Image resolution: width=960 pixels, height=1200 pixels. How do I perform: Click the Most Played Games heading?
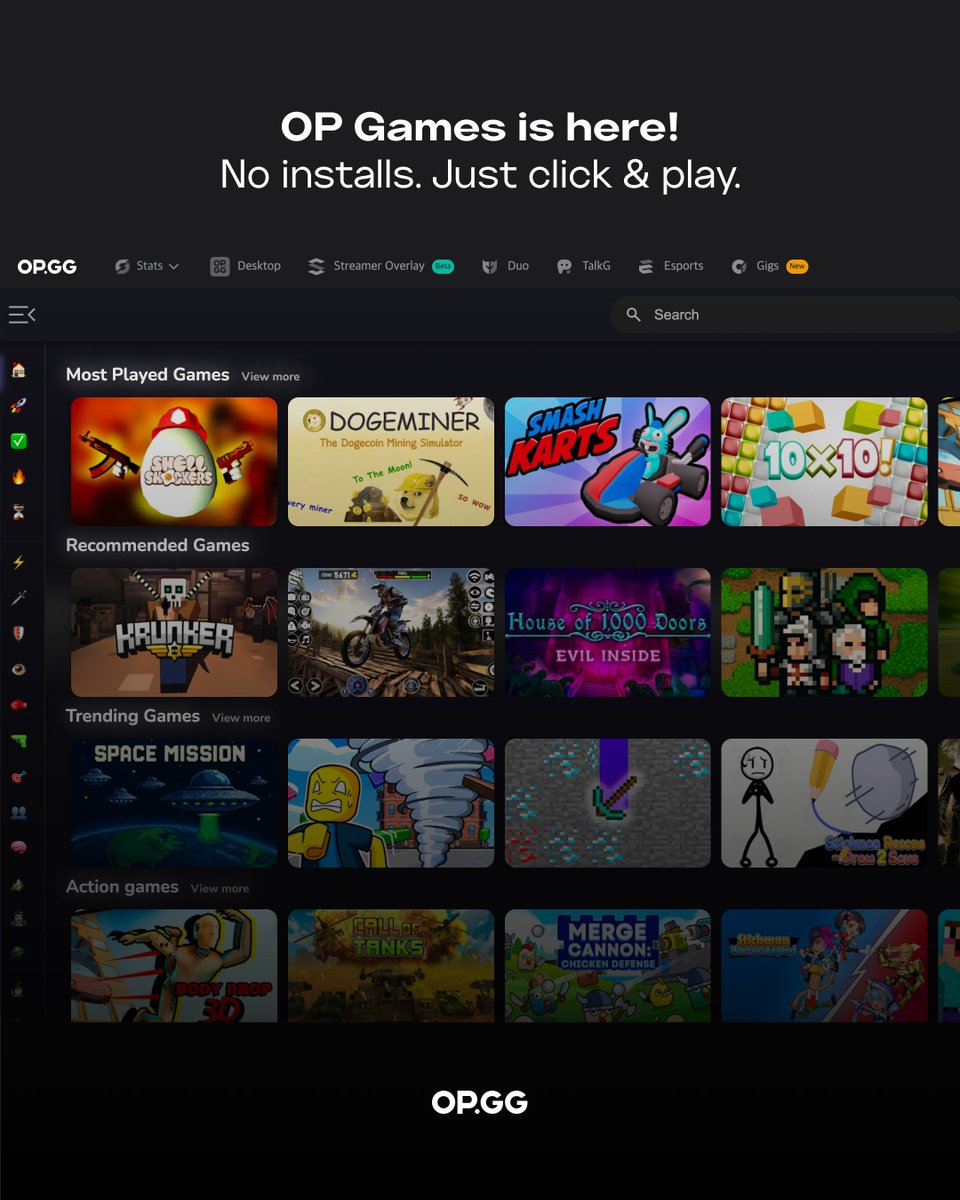(x=148, y=375)
